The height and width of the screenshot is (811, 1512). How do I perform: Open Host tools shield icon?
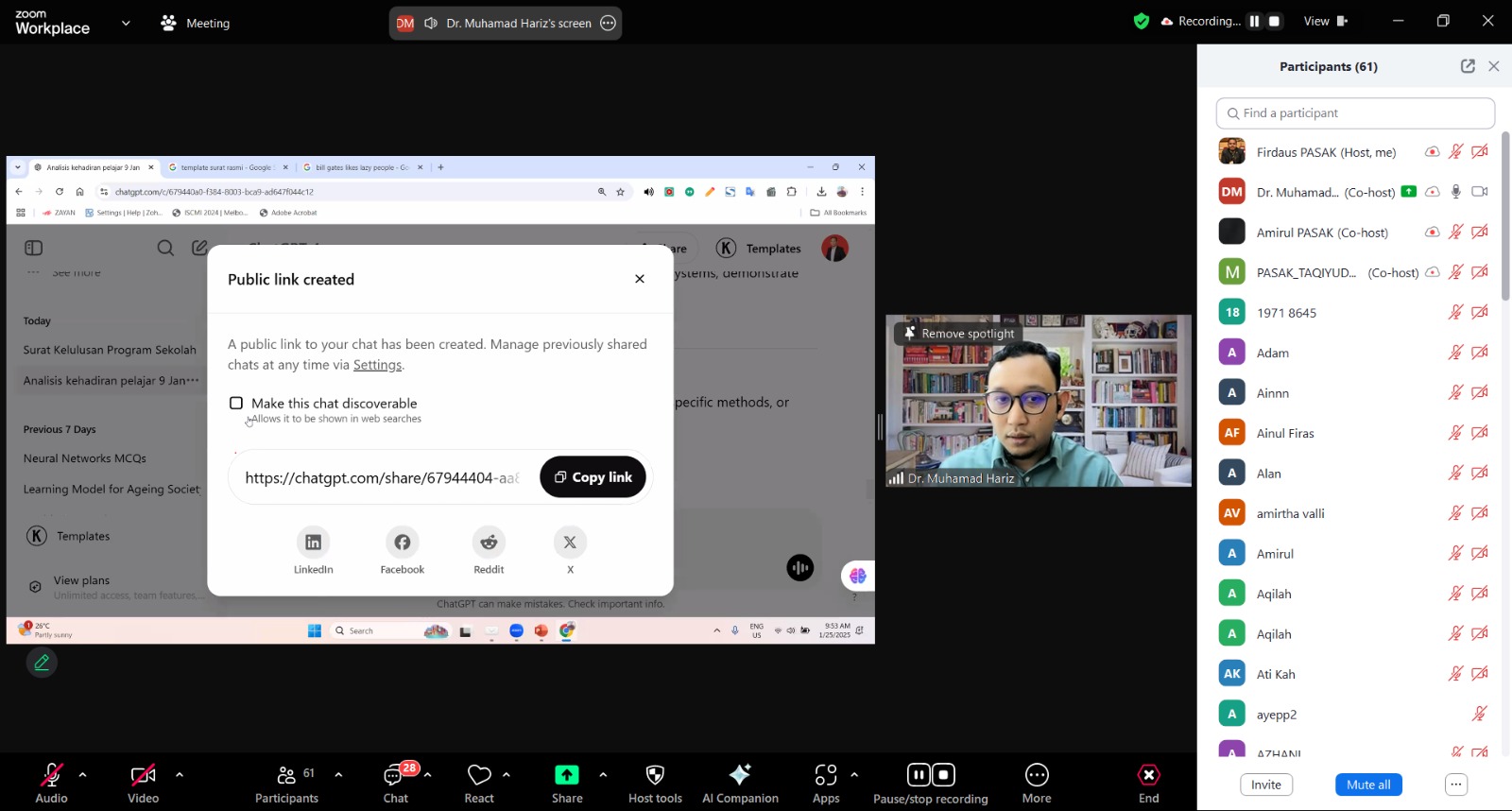655,775
